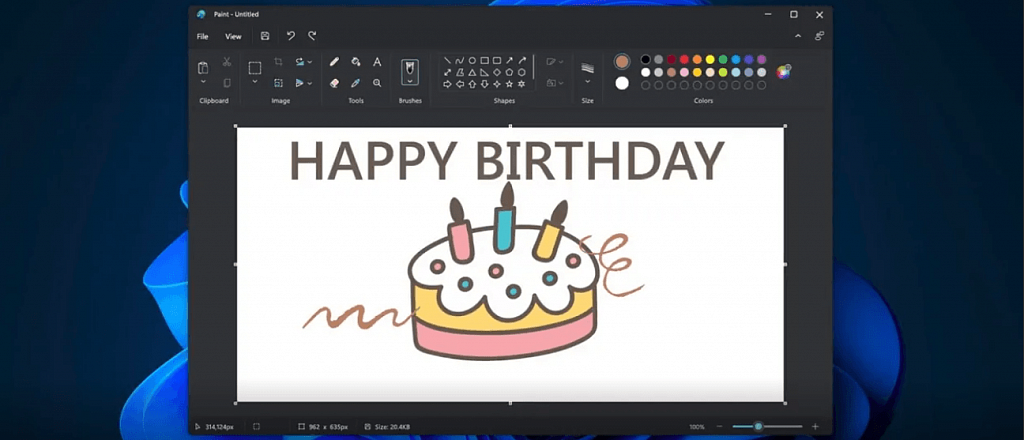Zoom in with the plus button
Screen dimensions: 1024x440
(x=814, y=426)
